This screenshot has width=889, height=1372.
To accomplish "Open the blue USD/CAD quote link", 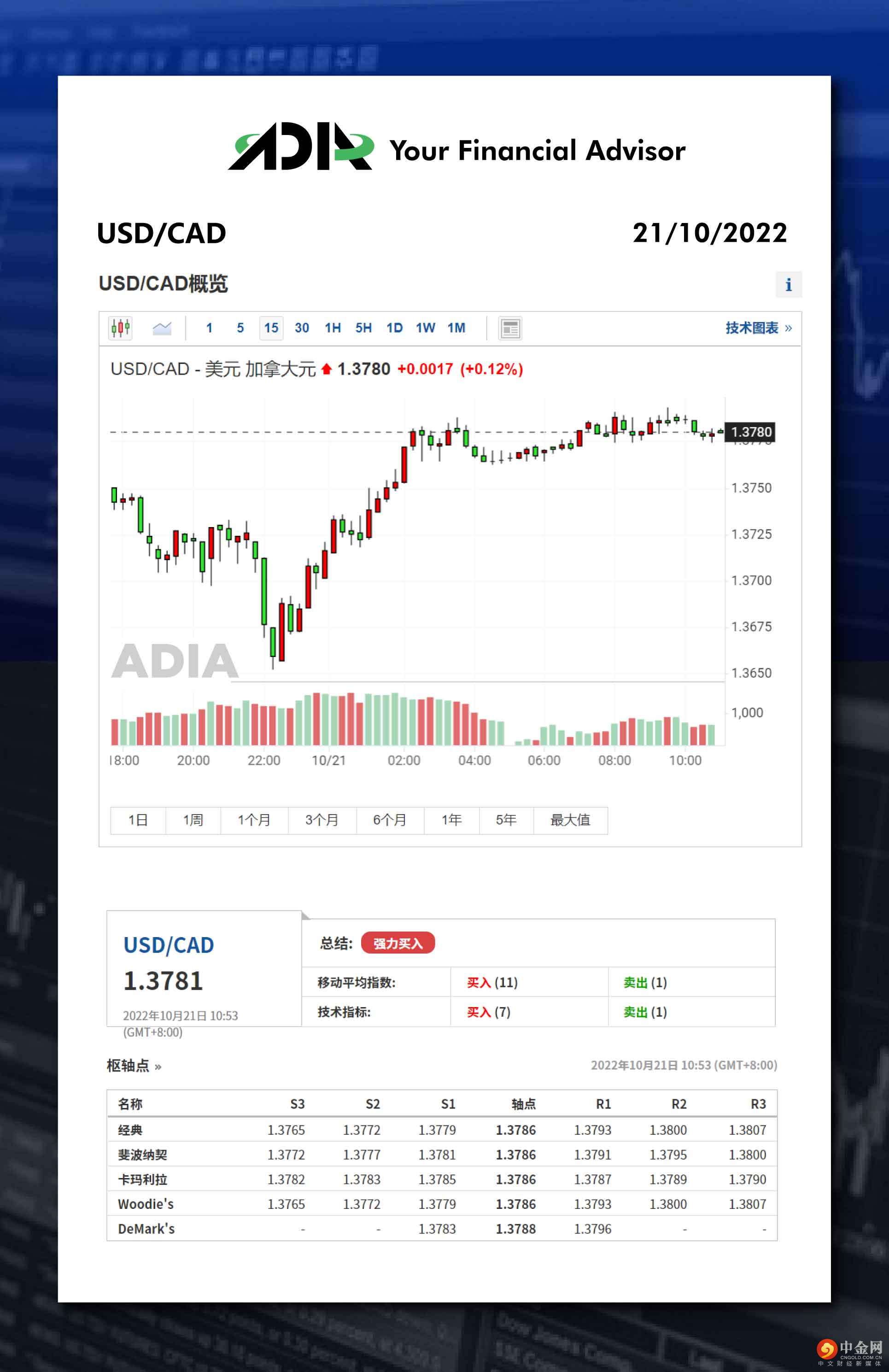I will (168, 945).
